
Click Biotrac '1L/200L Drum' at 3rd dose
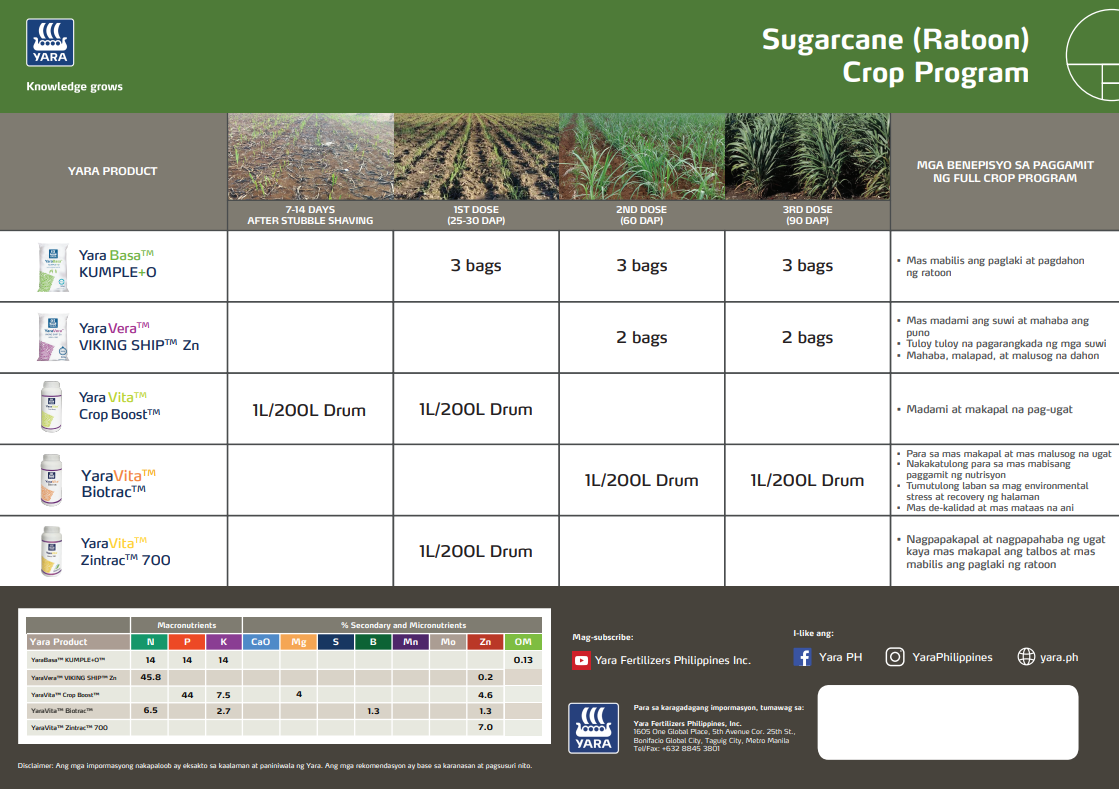coord(807,481)
